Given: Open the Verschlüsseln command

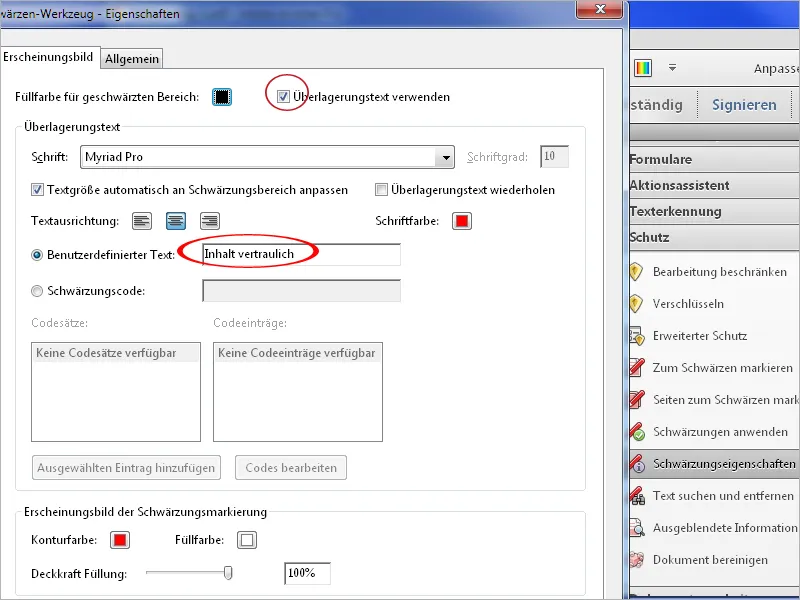Looking at the screenshot, I should click(688, 304).
